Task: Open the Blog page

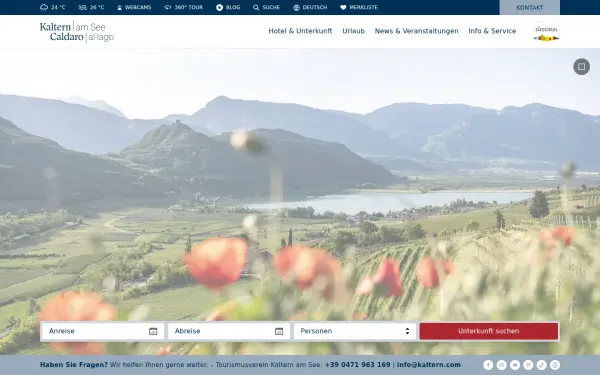Action: pyautogui.click(x=228, y=7)
